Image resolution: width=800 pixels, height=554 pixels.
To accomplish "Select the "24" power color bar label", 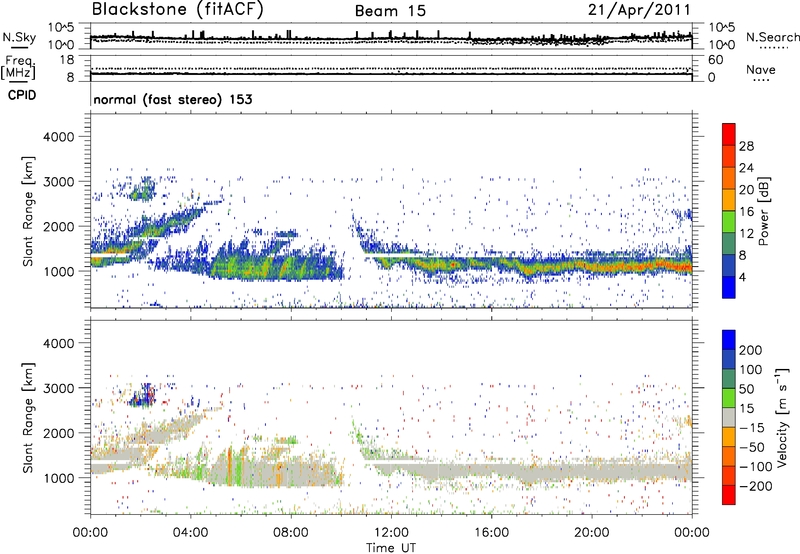I will pos(746,168).
